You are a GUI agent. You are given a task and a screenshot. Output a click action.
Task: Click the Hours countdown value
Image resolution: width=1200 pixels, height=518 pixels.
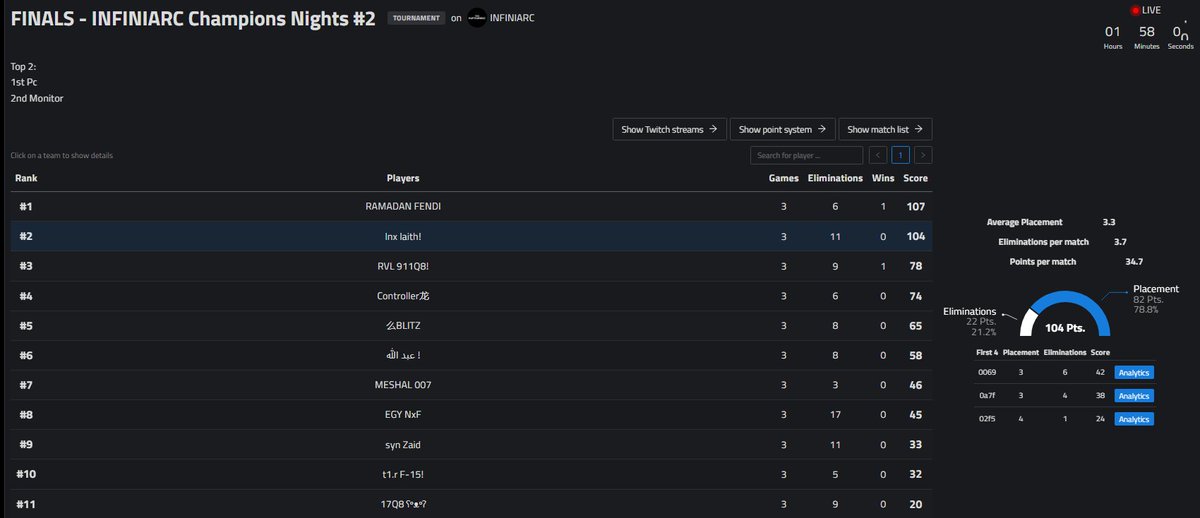[1113, 32]
